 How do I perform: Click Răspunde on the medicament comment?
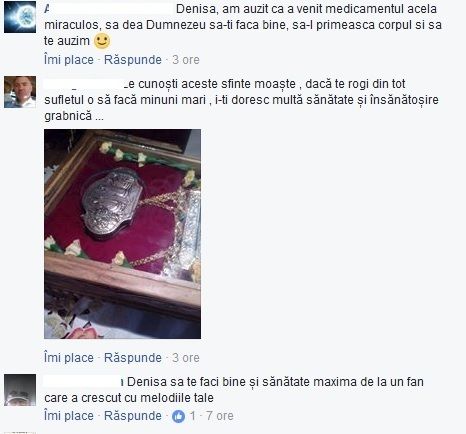point(133,60)
